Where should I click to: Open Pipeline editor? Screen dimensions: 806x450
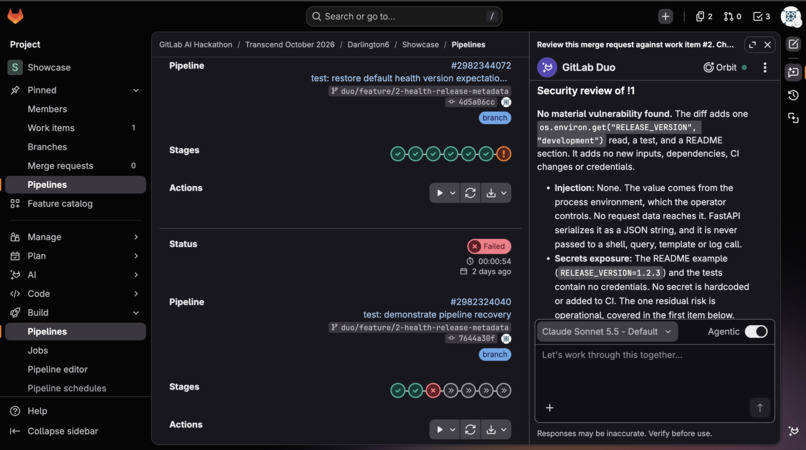tap(76, 369)
